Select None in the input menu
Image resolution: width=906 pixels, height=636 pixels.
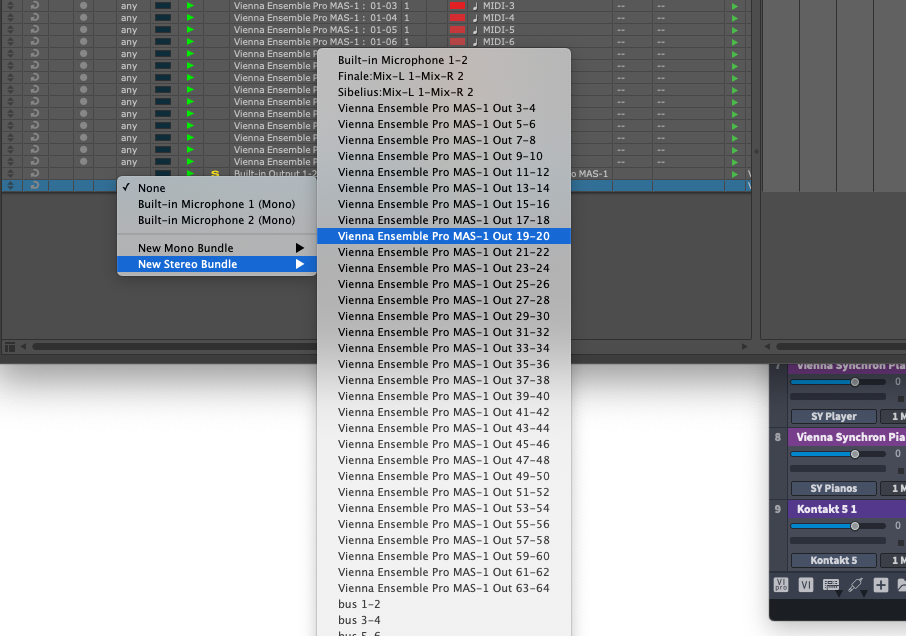coord(217,188)
